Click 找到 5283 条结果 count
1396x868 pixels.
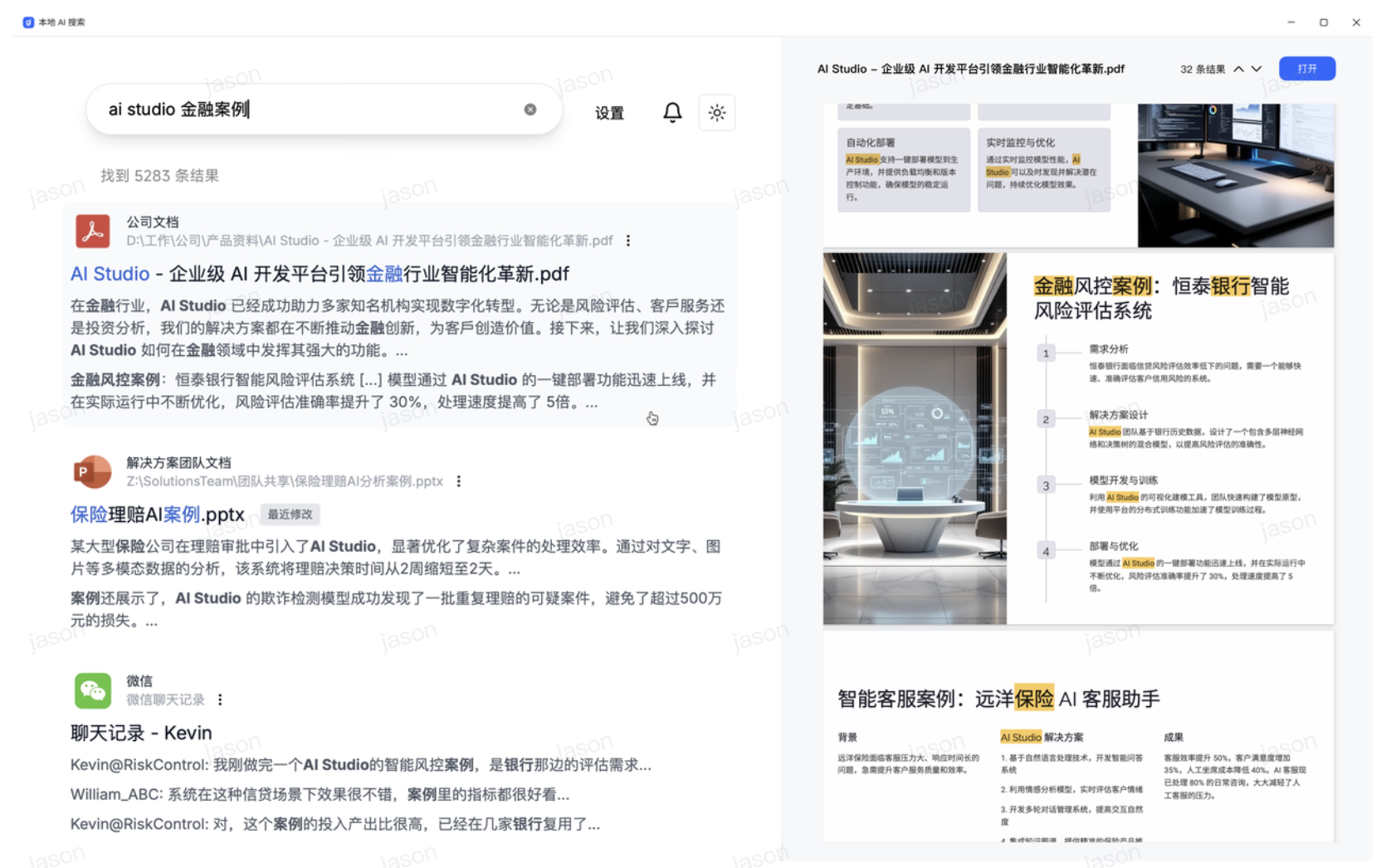point(160,176)
